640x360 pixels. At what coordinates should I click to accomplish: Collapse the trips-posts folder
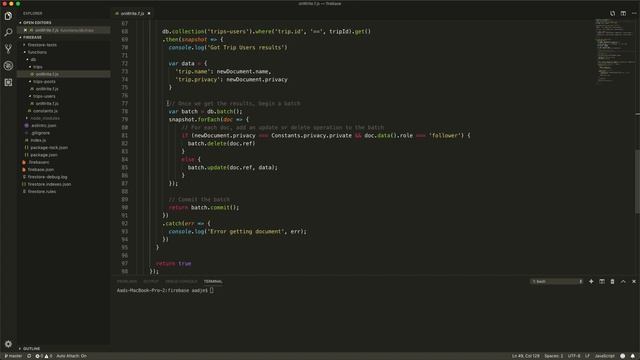coord(44,82)
